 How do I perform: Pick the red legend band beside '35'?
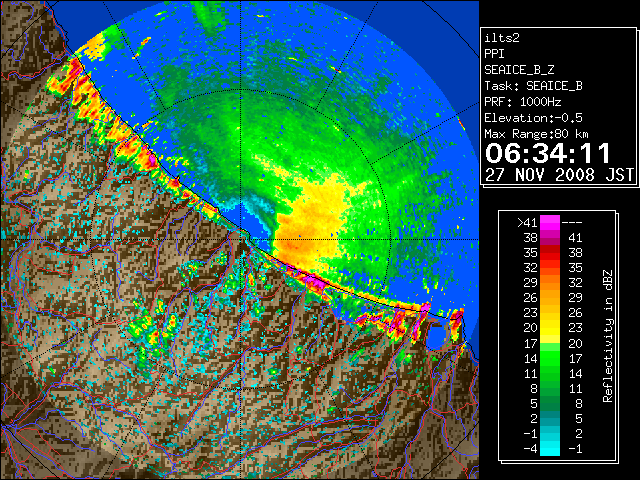(x=550, y=253)
